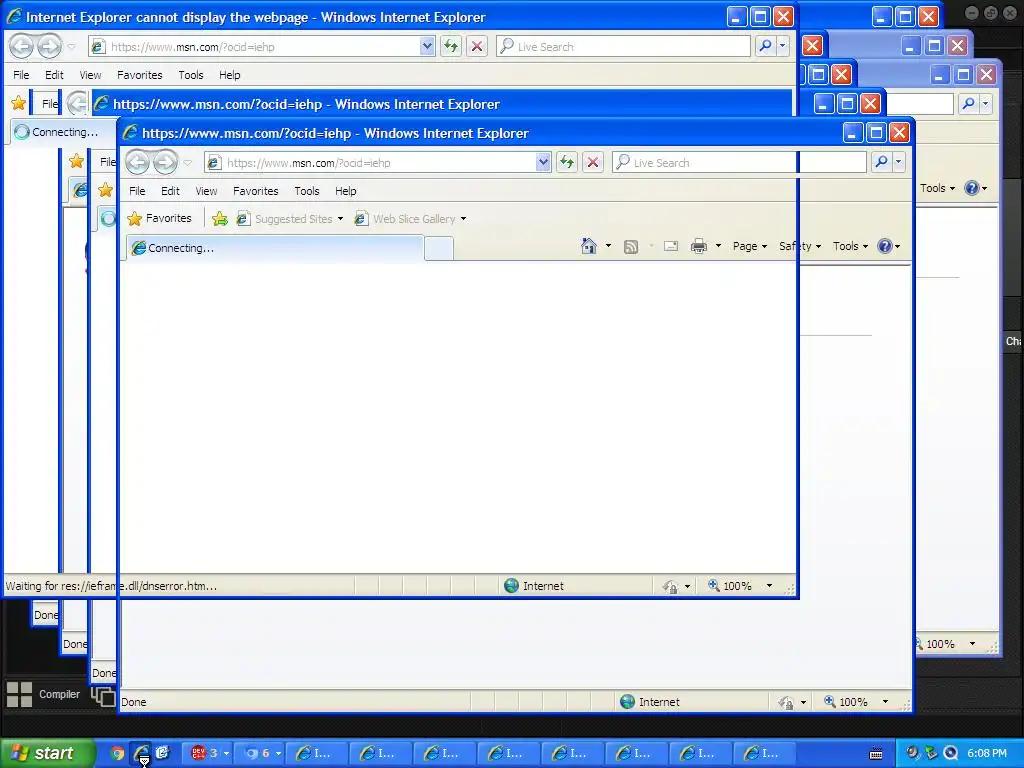This screenshot has width=1024, height=768.
Task: Click search magnifier in 'cannot display the webpage' window
Action: 765,46
